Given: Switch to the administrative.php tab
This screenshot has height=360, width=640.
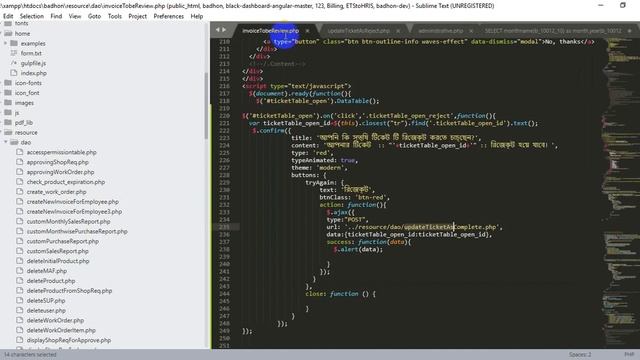Looking at the screenshot, I should point(440,31).
